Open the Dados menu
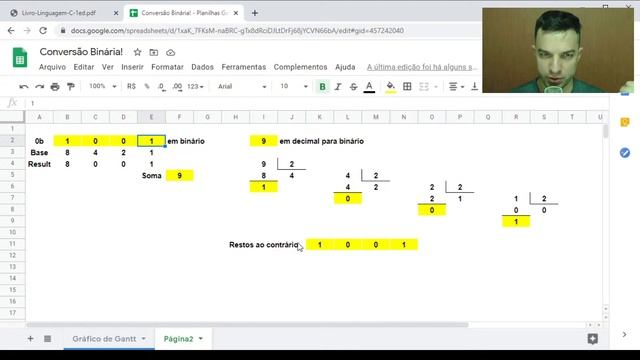 click(x=202, y=67)
